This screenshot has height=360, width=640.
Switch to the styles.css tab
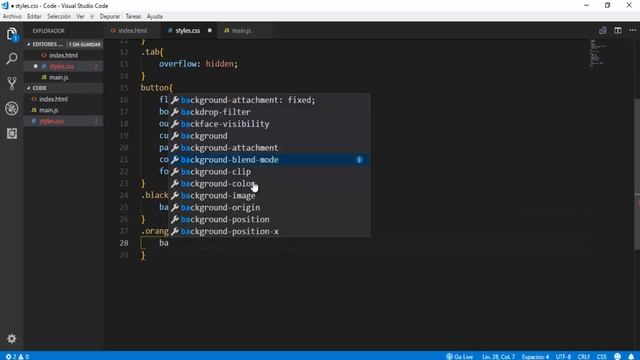coord(188,31)
